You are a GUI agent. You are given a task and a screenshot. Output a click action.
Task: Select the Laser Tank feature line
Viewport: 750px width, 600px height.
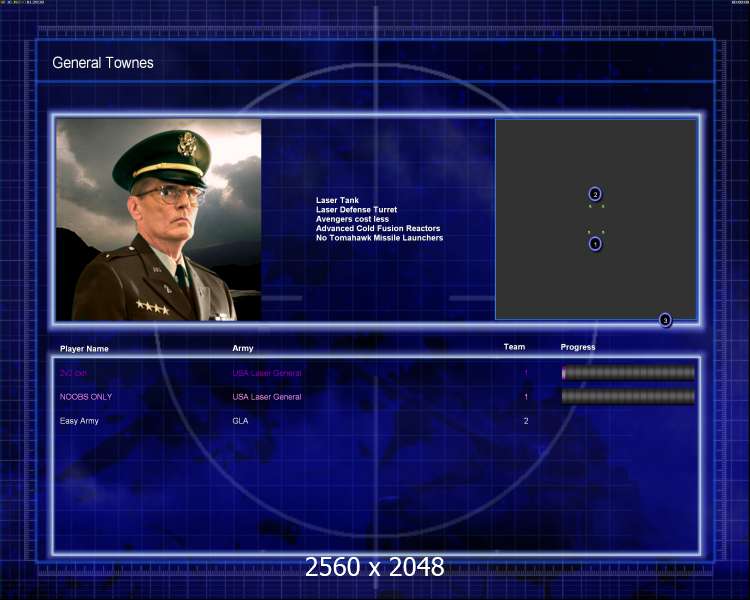(x=337, y=200)
